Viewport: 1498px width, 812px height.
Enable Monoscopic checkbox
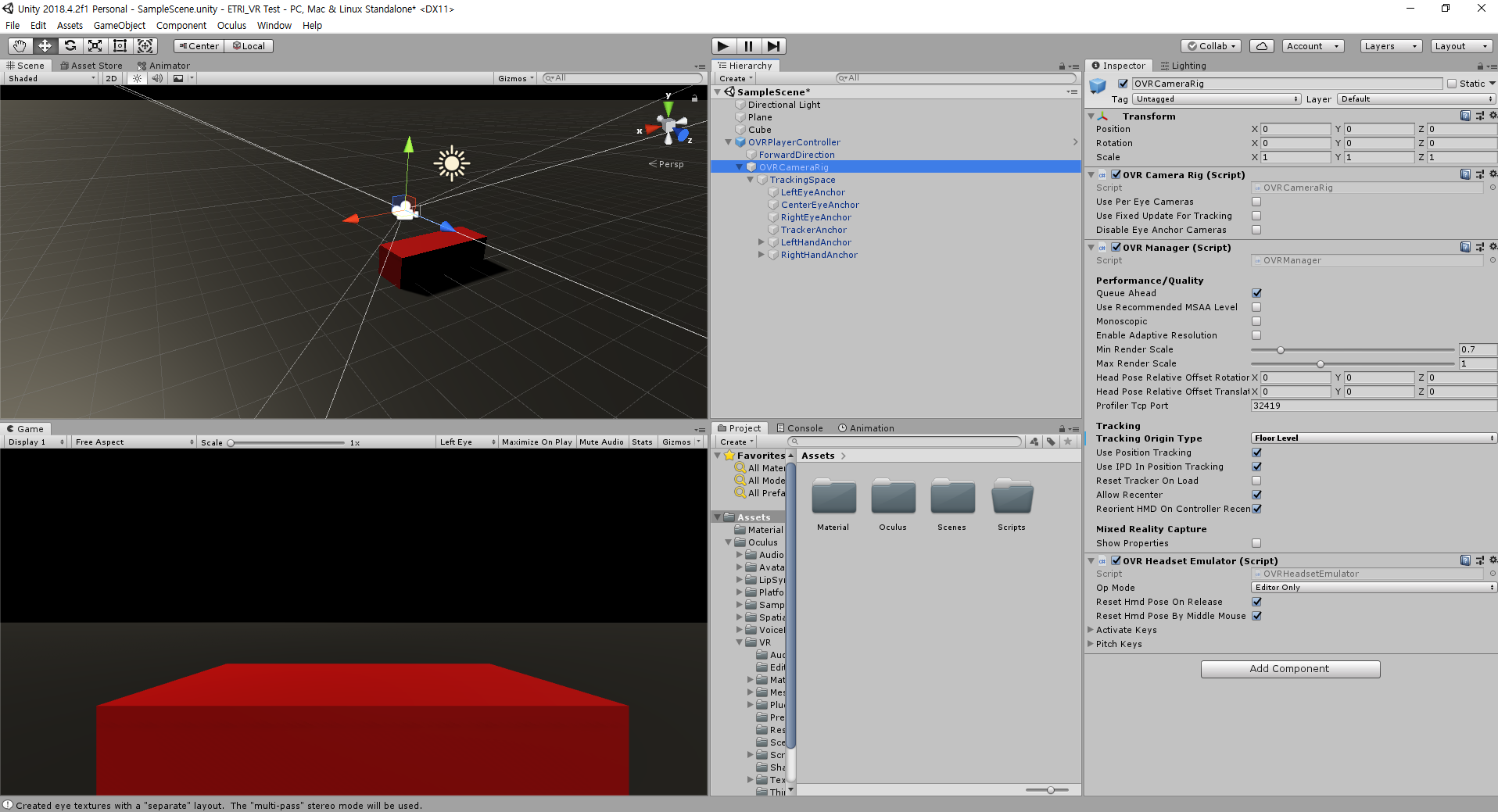pyautogui.click(x=1256, y=321)
